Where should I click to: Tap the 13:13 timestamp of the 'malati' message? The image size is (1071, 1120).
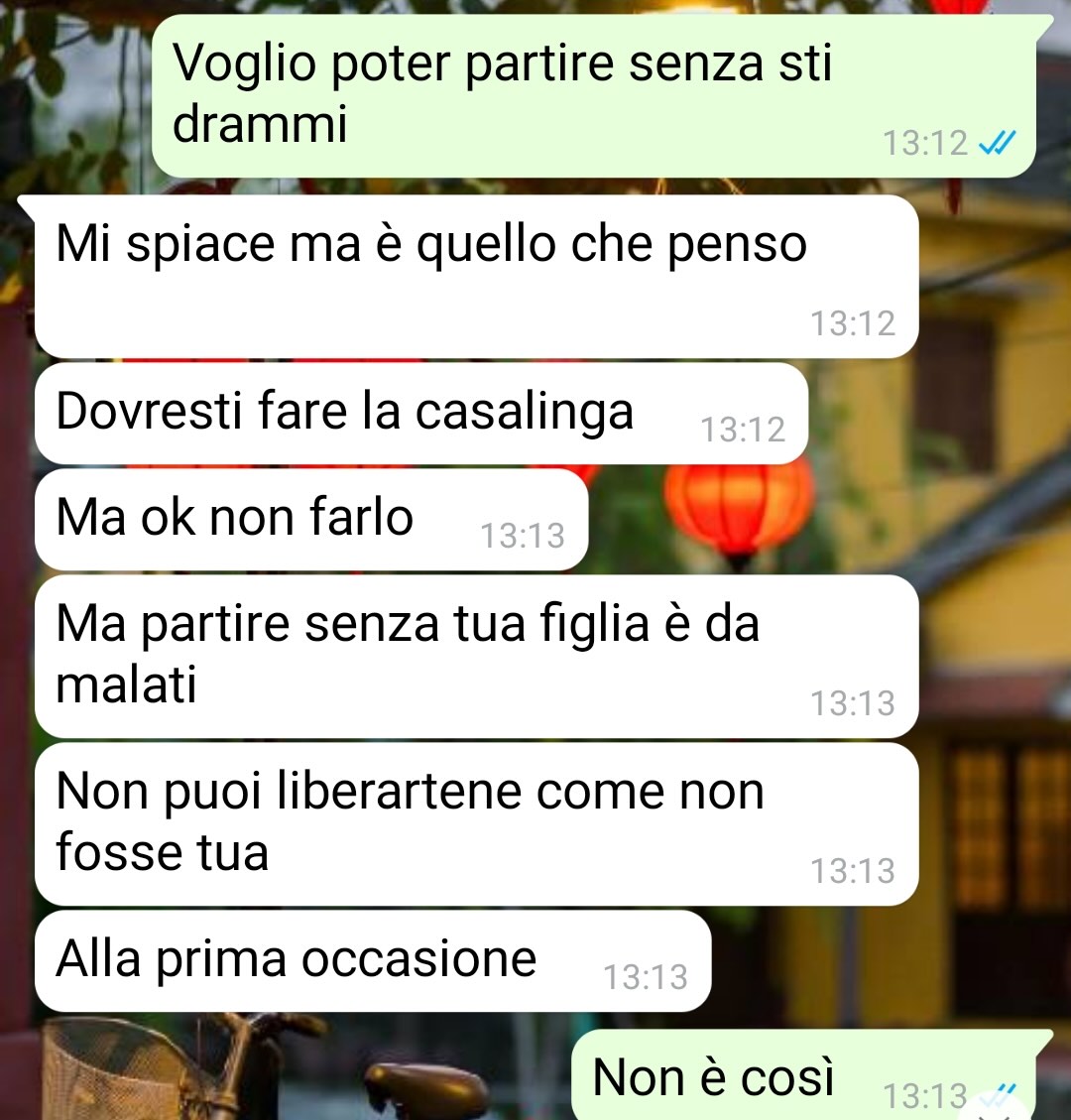tap(853, 703)
